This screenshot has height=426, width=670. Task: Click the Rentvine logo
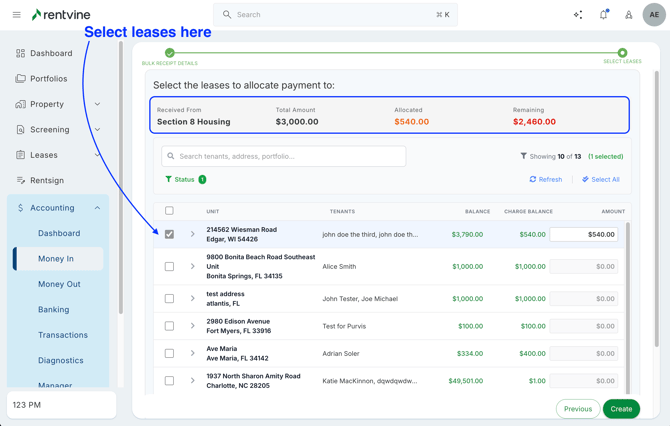tap(64, 15)
